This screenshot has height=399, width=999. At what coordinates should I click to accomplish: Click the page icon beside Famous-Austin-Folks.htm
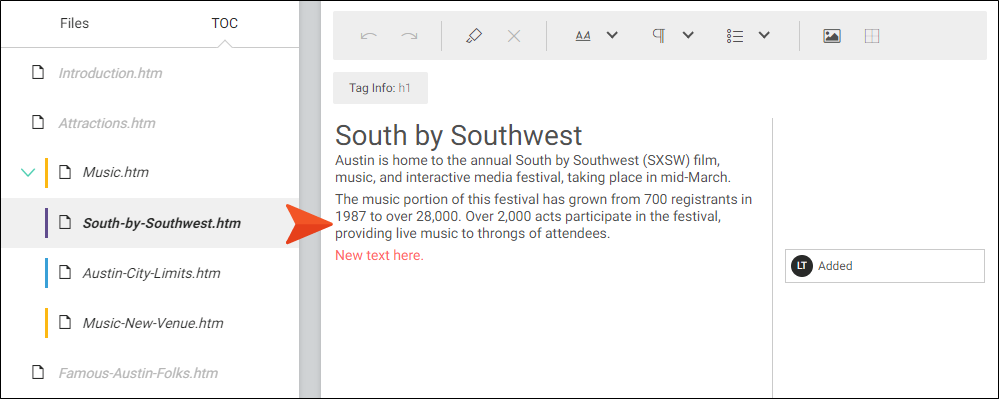(x=38, y=372)
